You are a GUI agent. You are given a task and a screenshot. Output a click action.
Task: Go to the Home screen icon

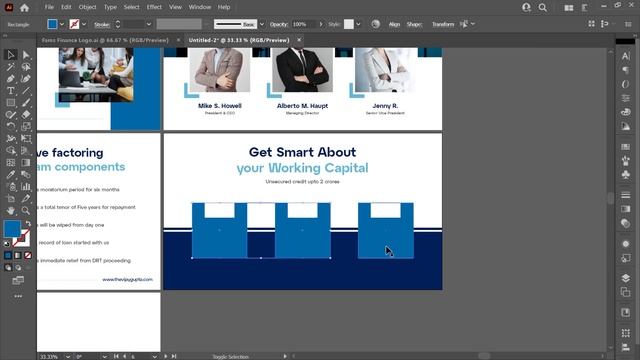pos(24,7)
